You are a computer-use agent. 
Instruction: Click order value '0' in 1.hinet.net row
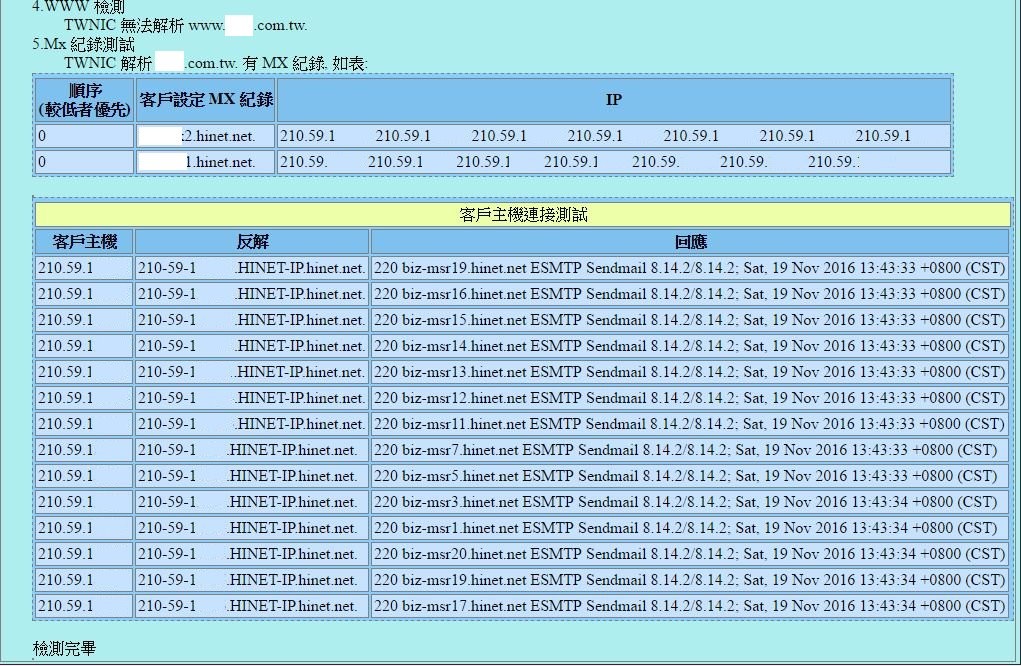tap(85, 162)
